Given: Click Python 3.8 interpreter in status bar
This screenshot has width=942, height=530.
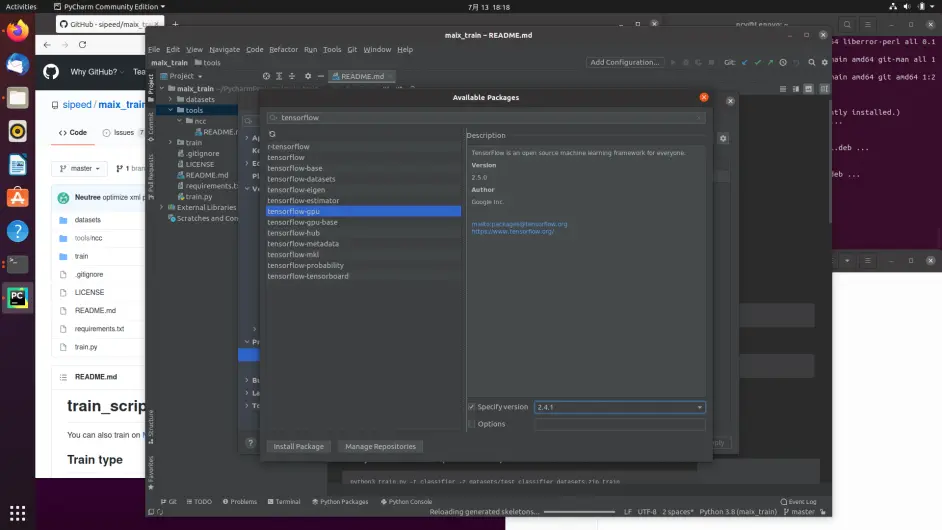Looking at the screenshot, I should tap(738, 512).
